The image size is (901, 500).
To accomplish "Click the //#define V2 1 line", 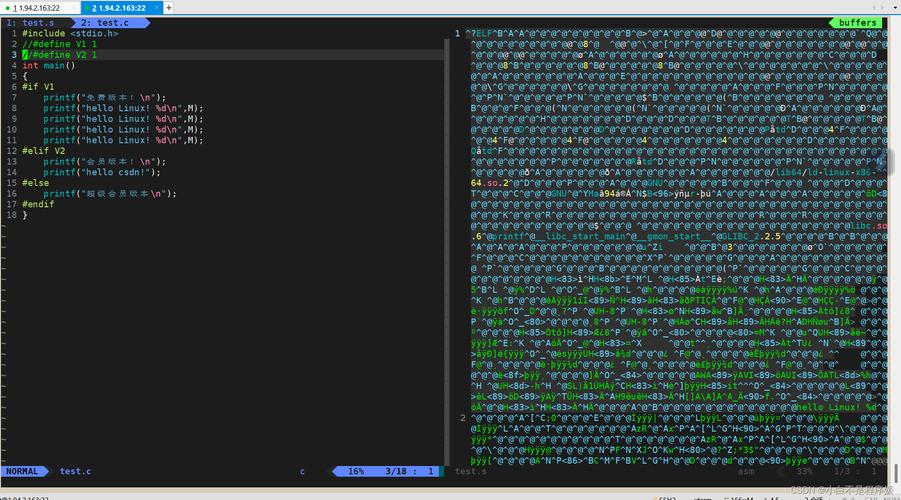I will click(x=59, y=55).
